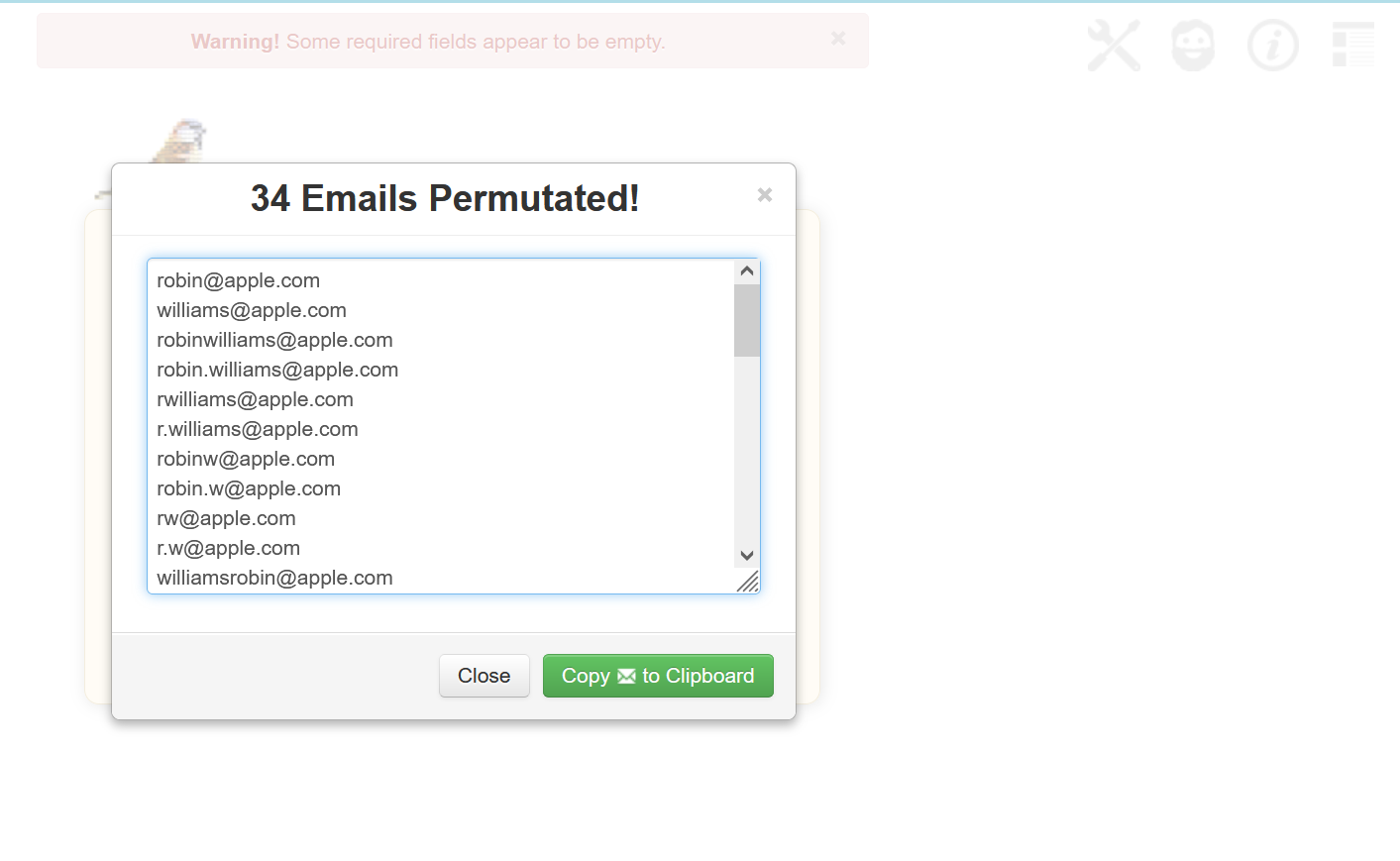Click the email list scrollbar thumb
The width and height of the screenshot is (1400, 861).
pyautogui.click(x=747, y=320)
